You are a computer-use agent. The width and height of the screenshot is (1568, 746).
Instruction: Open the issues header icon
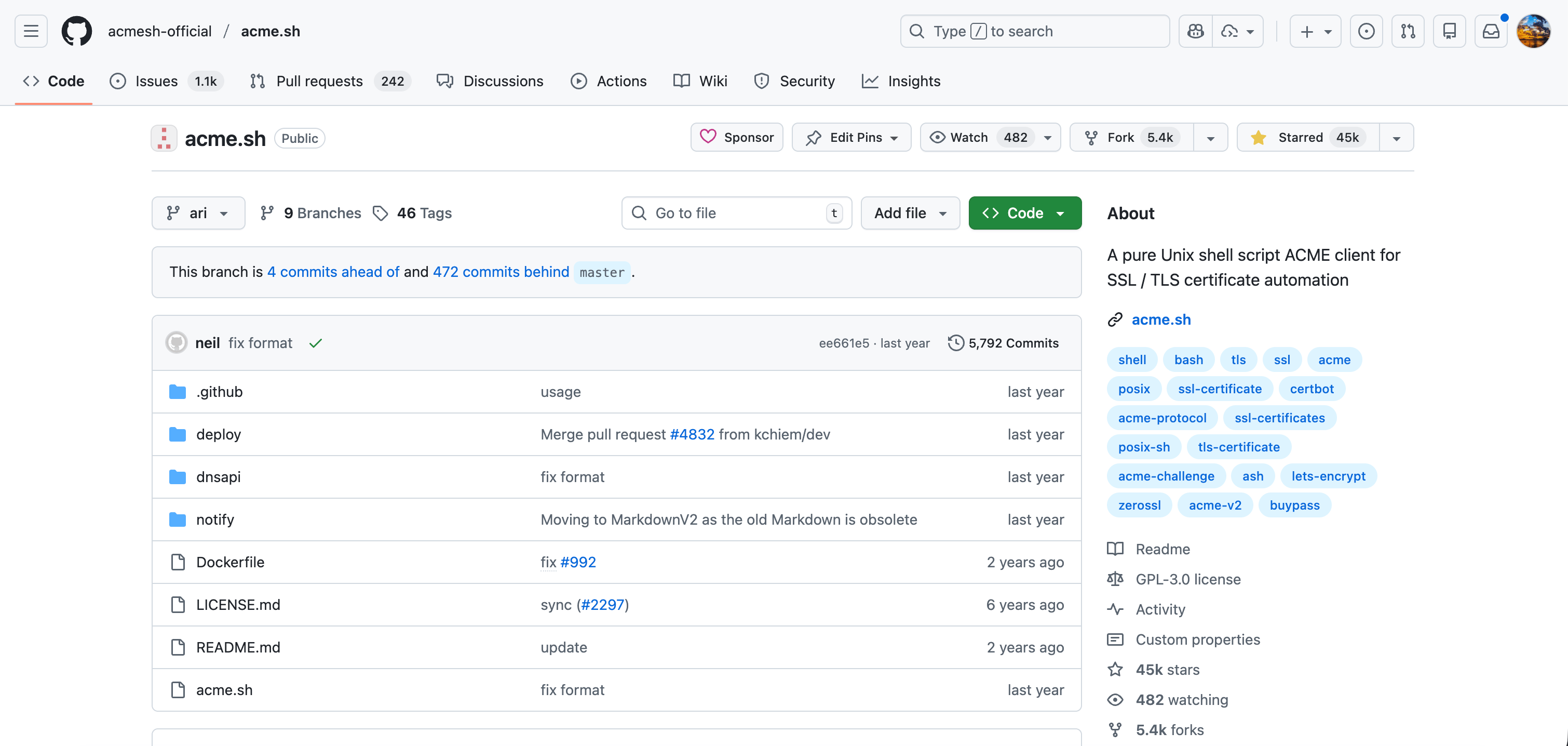[1366, 31]
